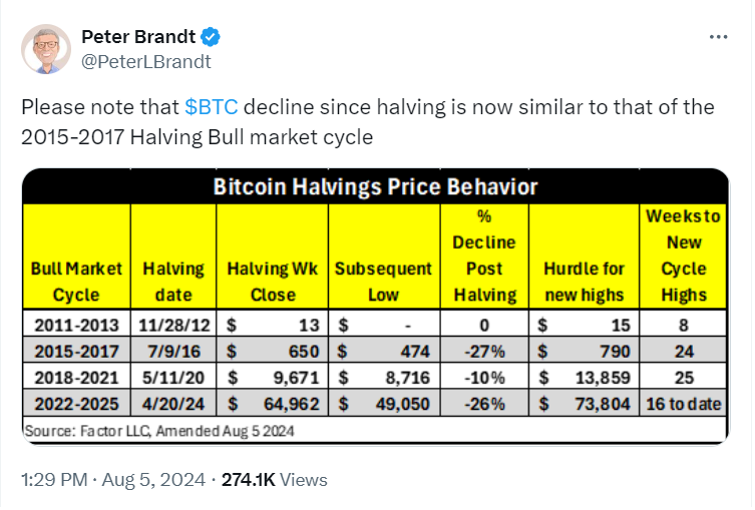Screen dimensions: 755x510
Task: Click the 16 to date cell
Action: tap(683, 404)
